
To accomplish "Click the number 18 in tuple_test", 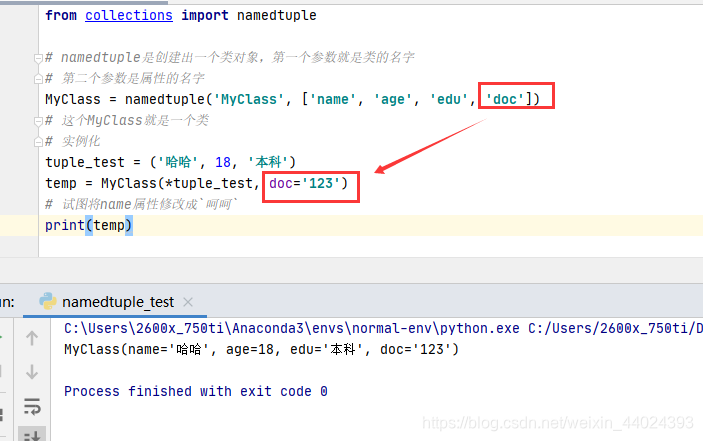I will [223, 162].
